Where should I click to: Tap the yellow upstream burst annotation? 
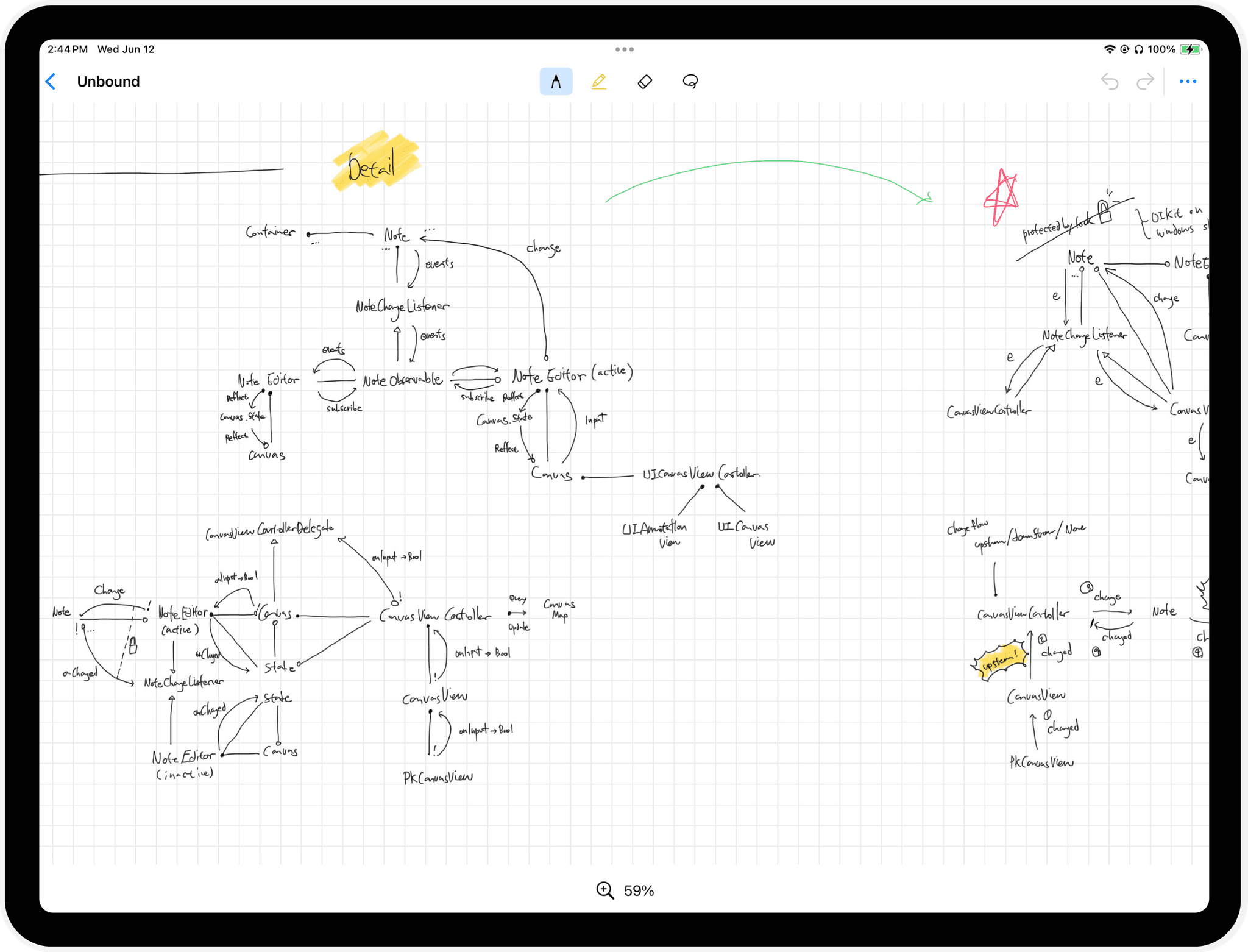999,661
